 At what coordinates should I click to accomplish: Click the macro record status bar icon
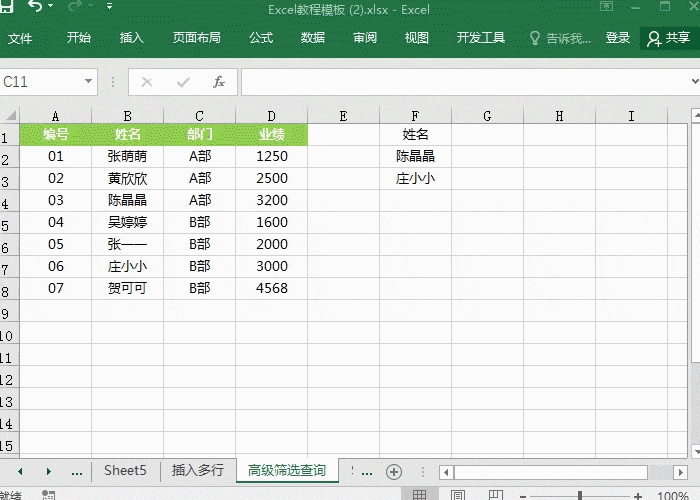(x=48, y=495)
